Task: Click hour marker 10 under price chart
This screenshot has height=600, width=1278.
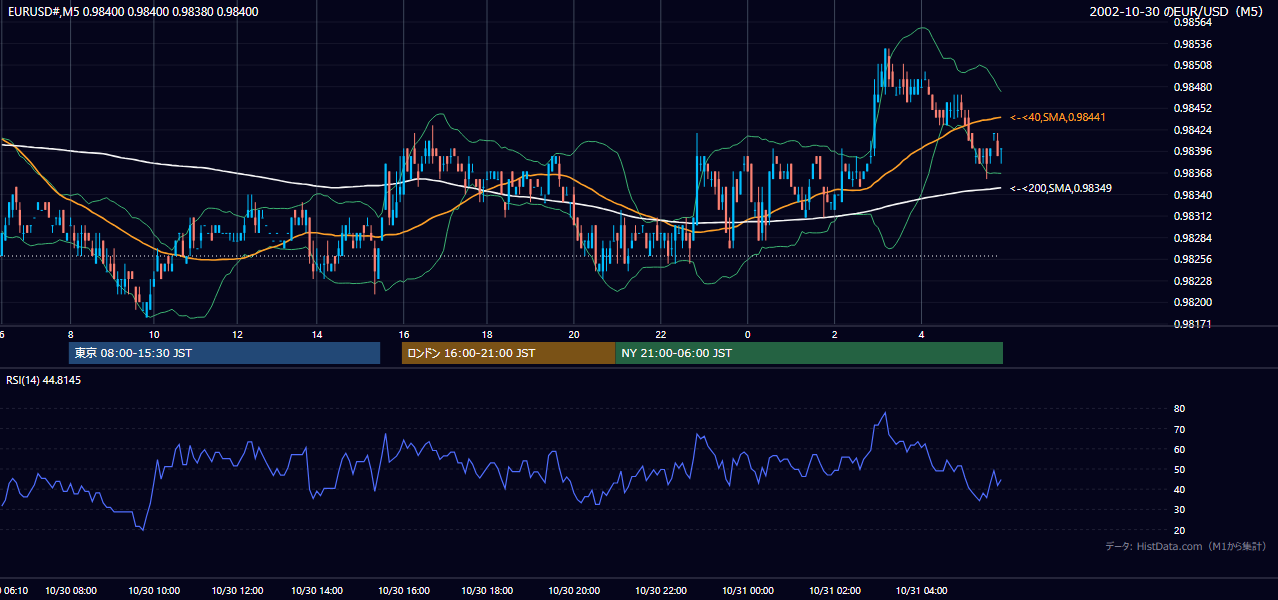Action: [153, 334]
